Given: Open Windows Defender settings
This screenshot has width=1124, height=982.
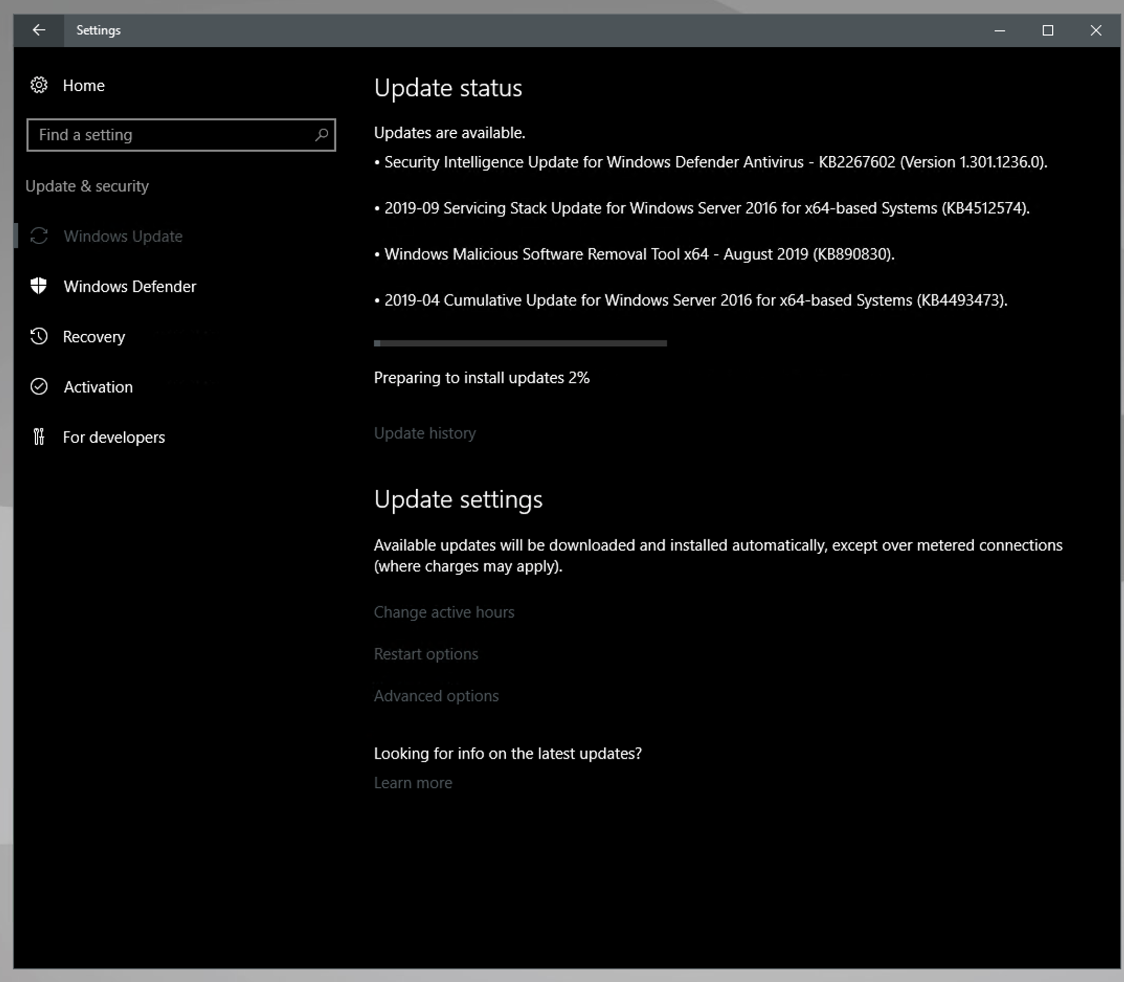Looking at the screenshot, I should coord(129,286).
